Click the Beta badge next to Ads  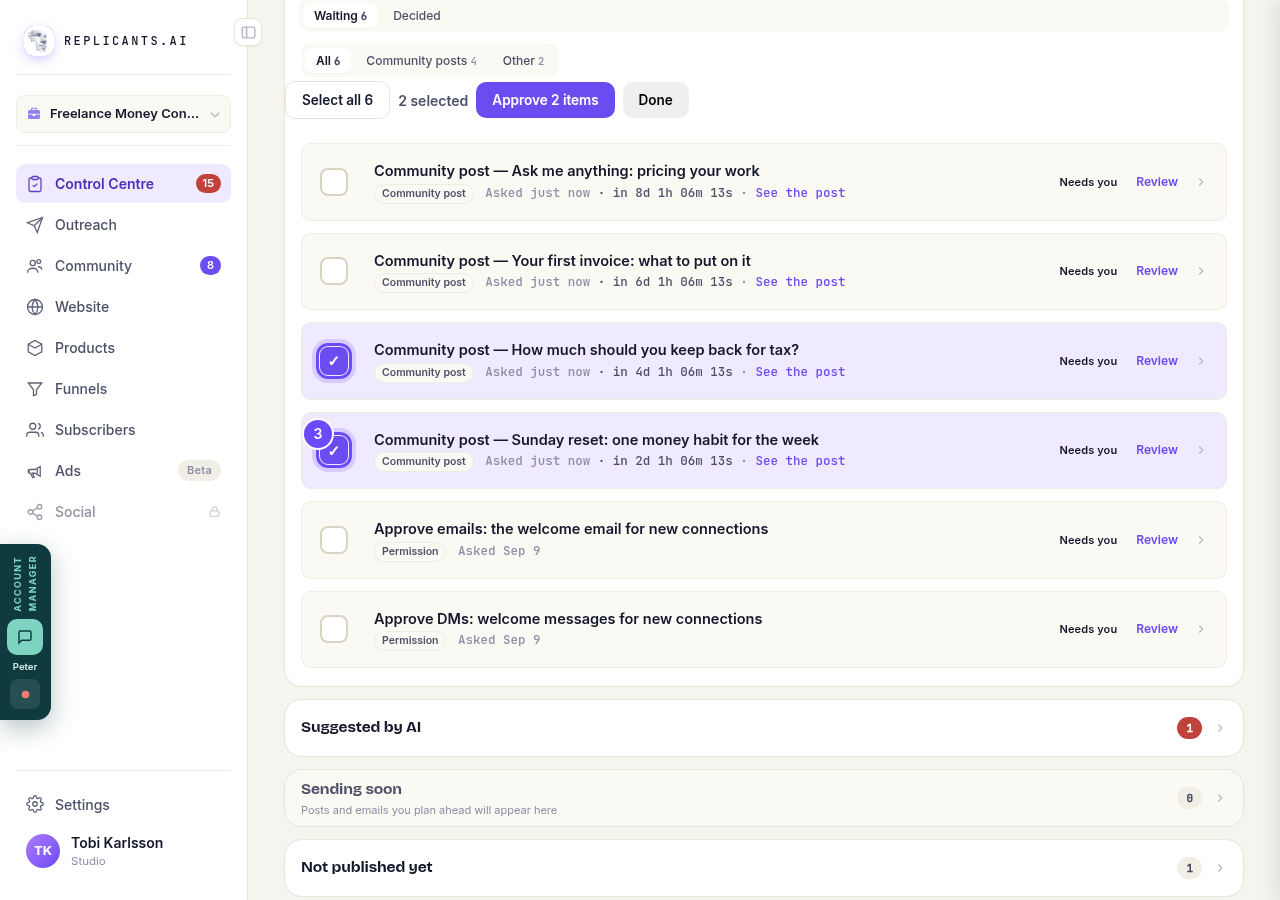pyautogui.click(x=199, y=471)
